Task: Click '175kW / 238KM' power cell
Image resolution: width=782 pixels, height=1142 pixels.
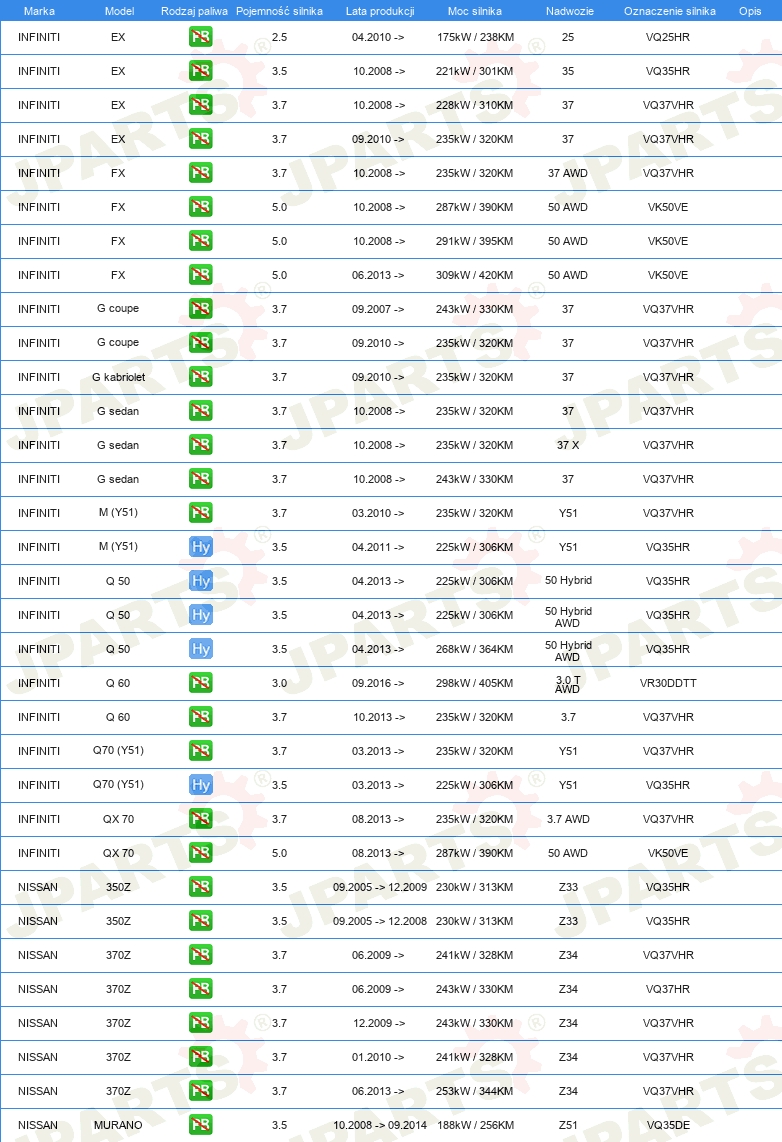Action: pyautogui.click(x=475, y=36)
